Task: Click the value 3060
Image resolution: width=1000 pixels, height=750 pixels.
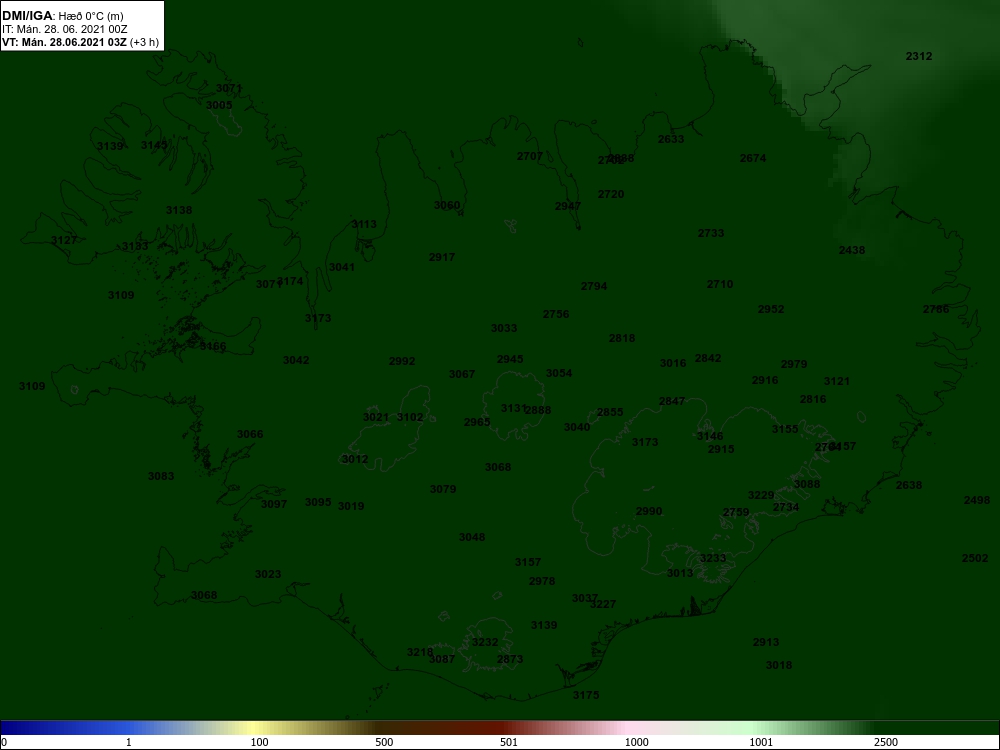Action: pyautogui.click(x=447, y=205)
